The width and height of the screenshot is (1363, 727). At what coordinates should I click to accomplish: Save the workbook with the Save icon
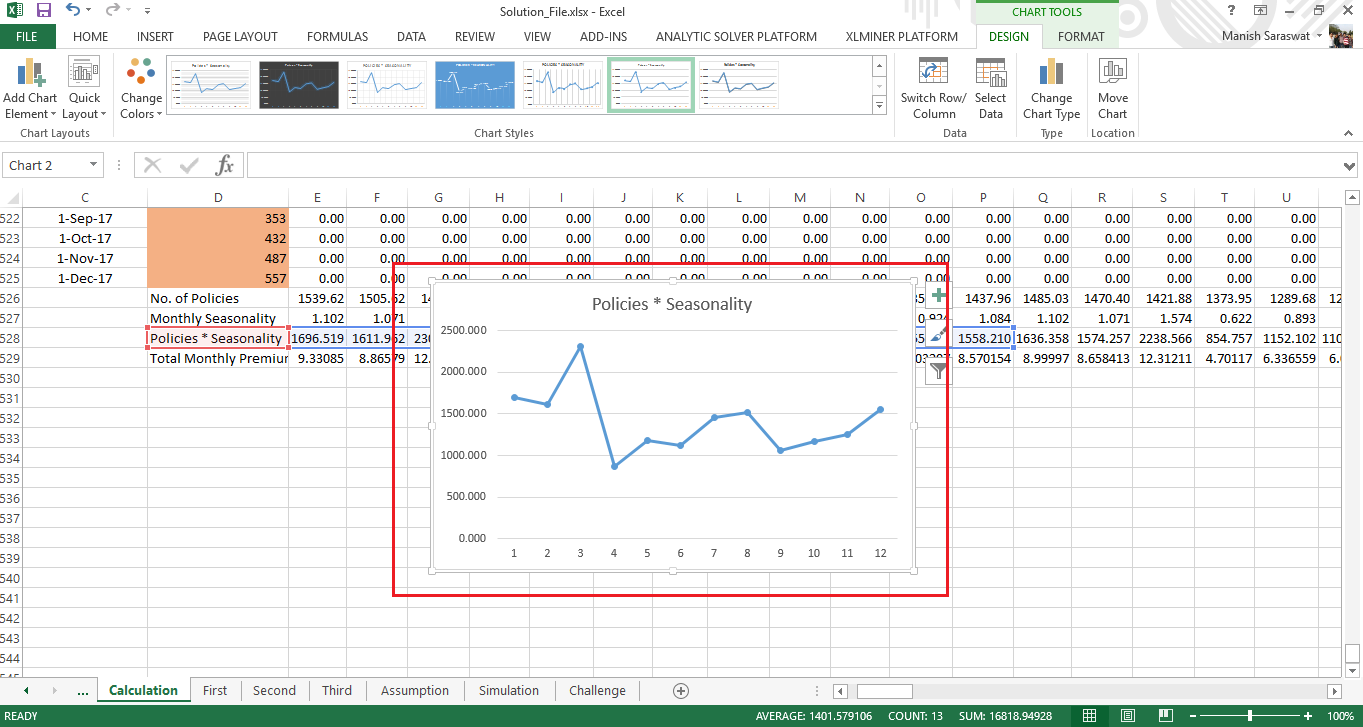(44, 11)
